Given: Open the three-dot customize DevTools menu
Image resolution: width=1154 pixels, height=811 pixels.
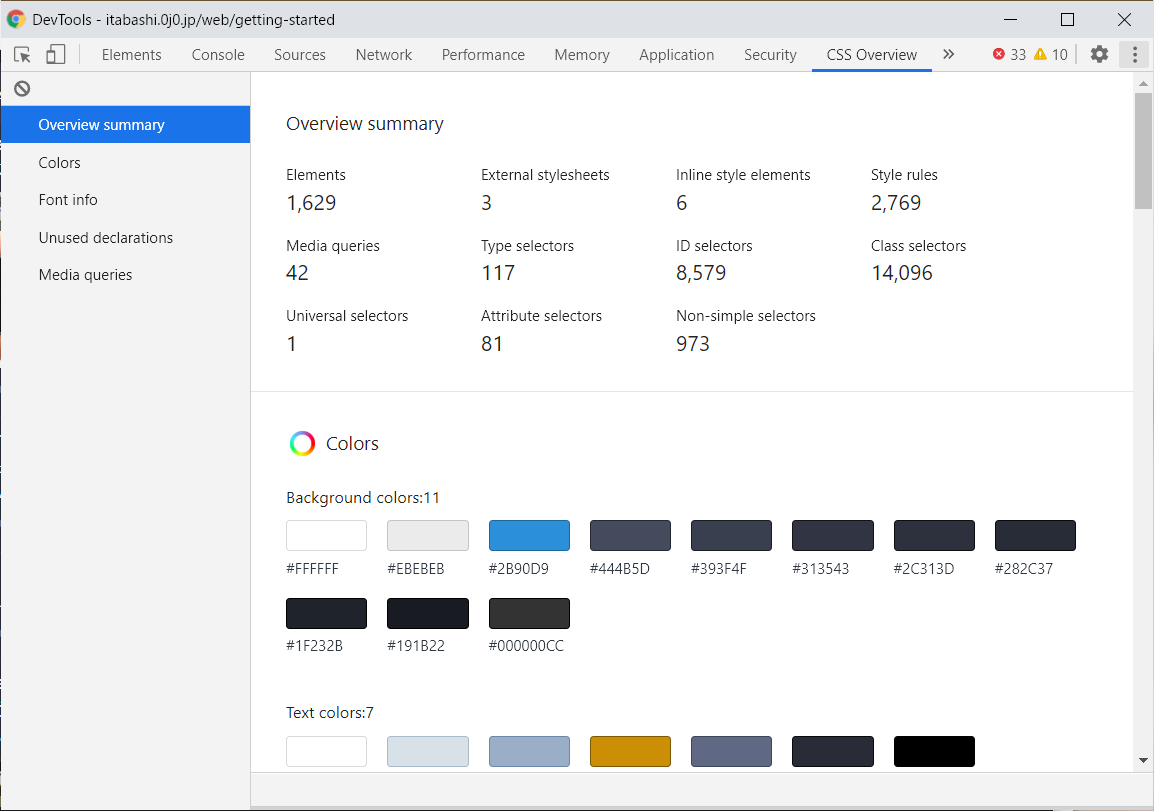Looking at the screenshot, I should coord(1134,55).
